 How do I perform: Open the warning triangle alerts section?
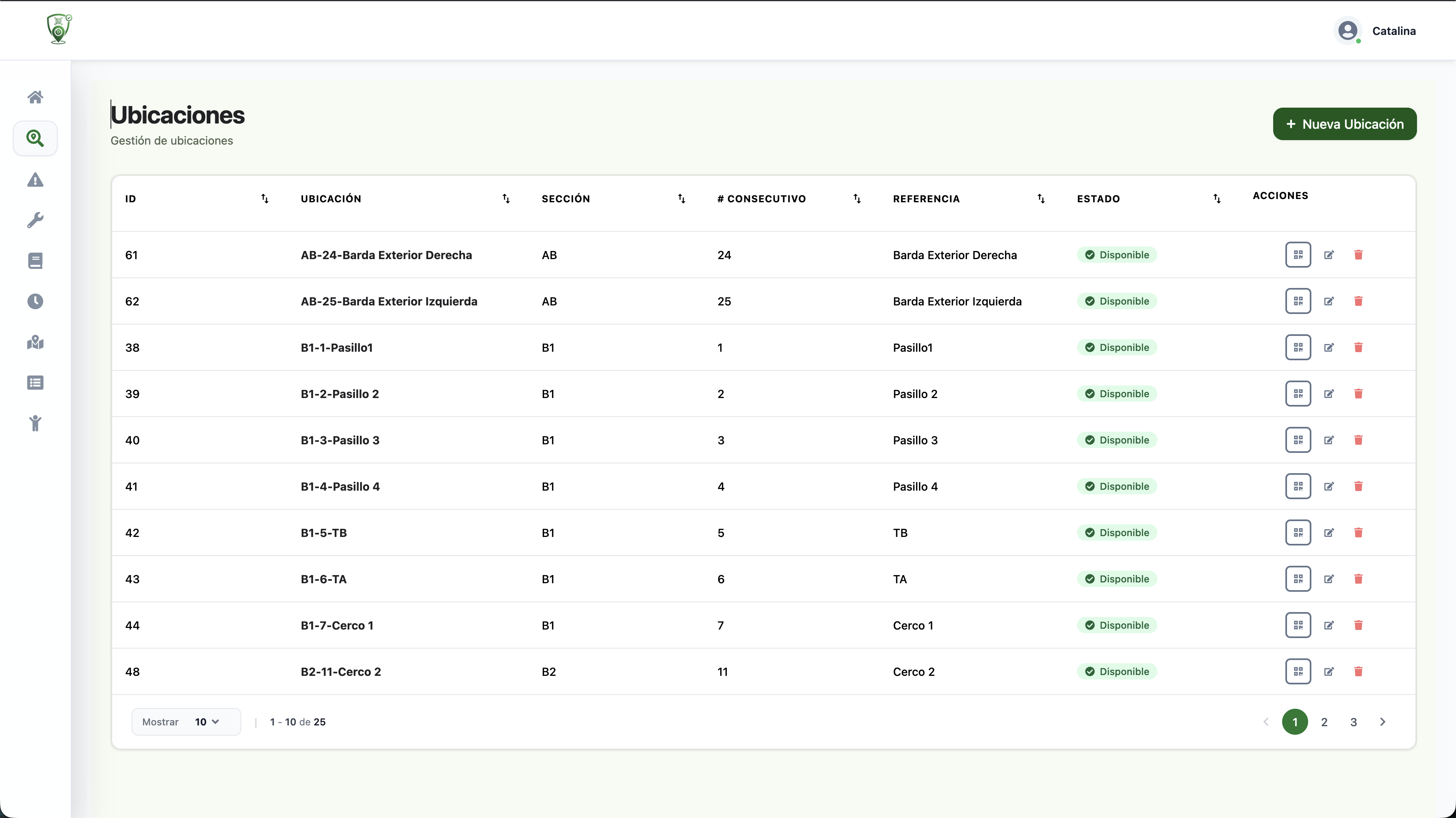35,180
